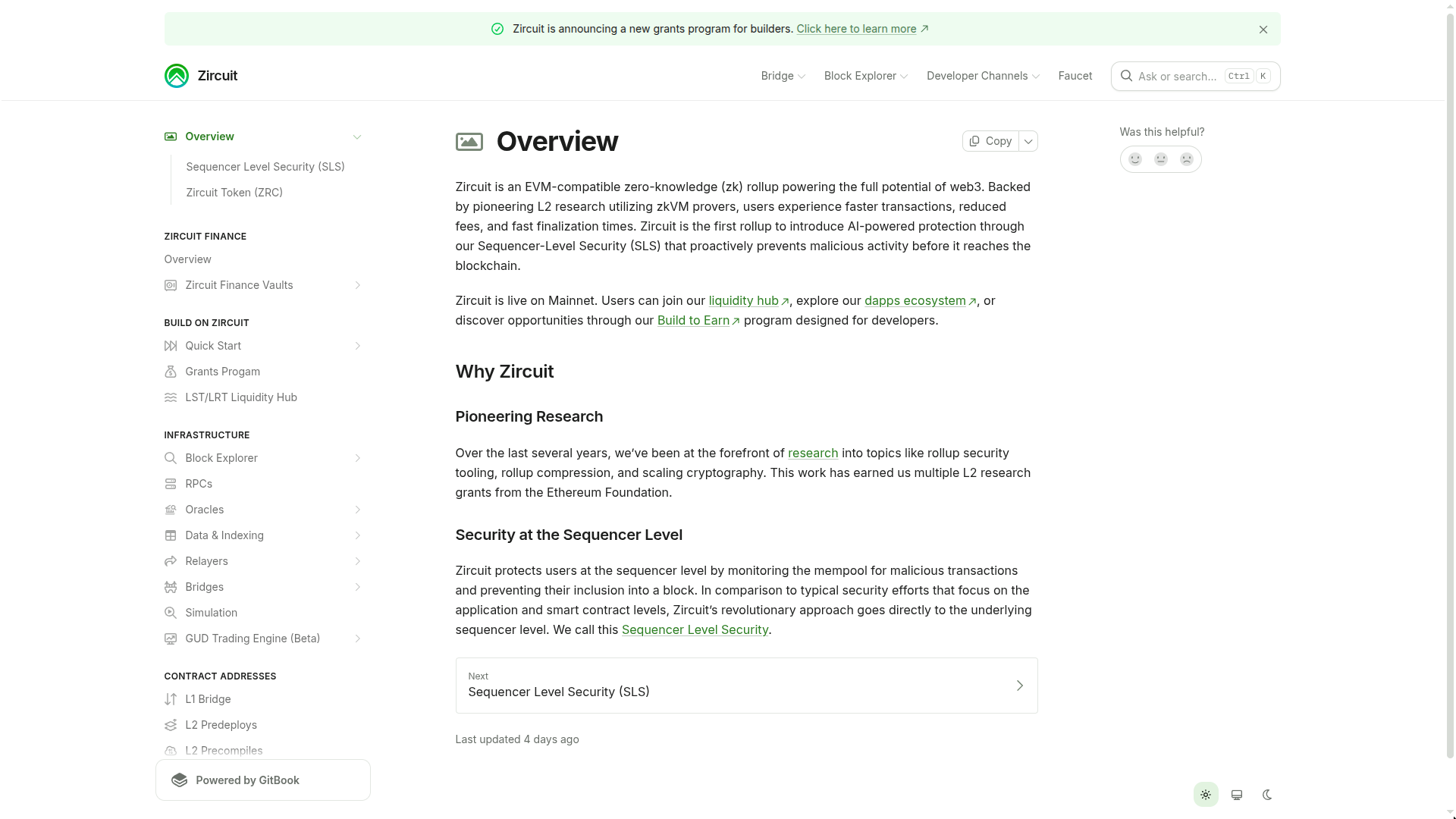
Task: Expand the Quick Start section chevron
Action: click(357, 346)
